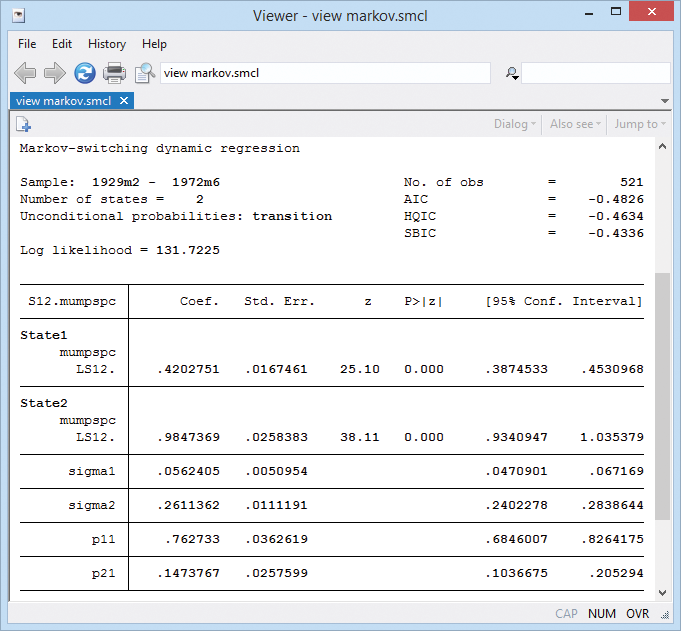The image size is (681, 631).
Task: Click p21 coefficient .1473767
Action: (188, 573)
